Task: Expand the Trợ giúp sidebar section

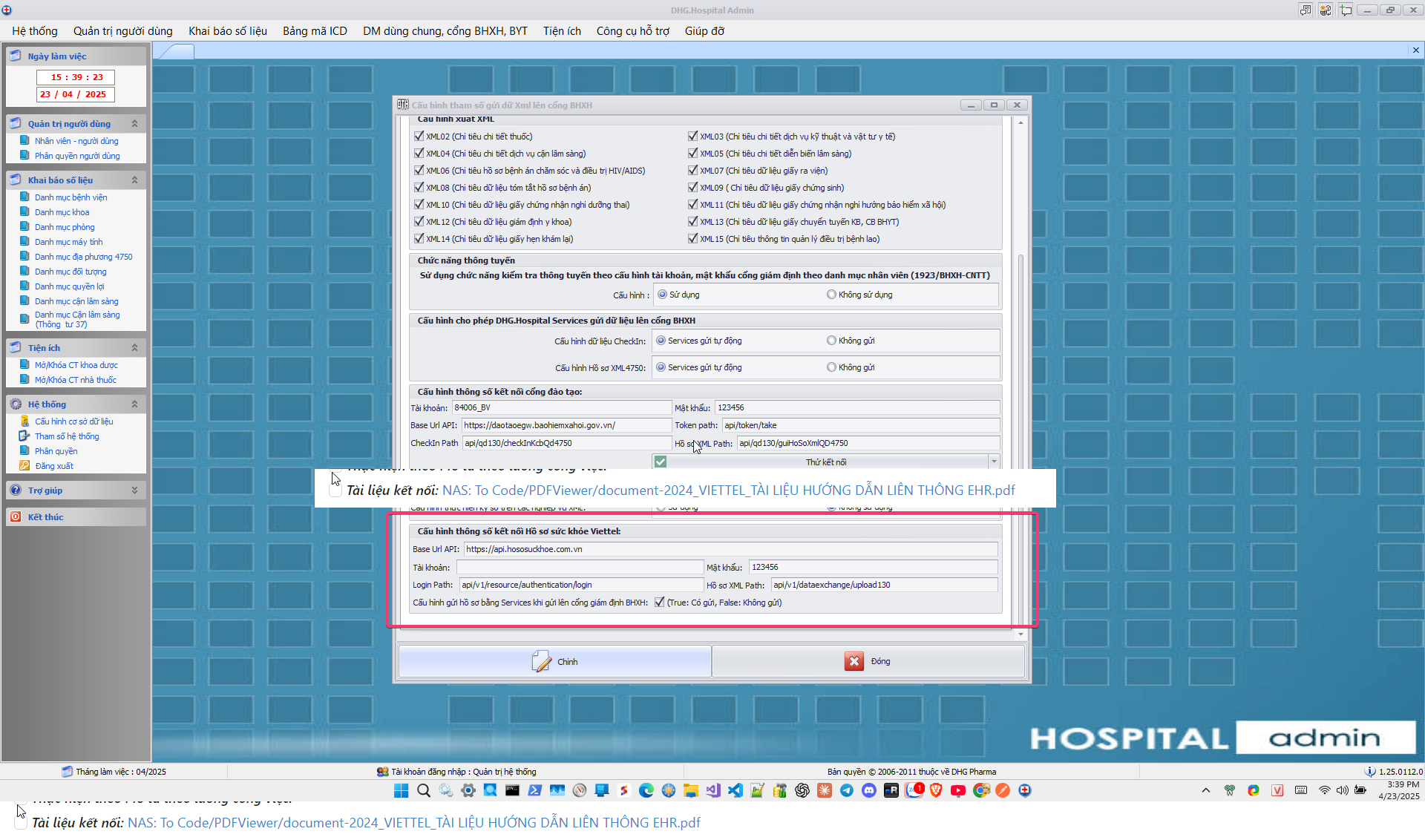Action: coord(134,490)
